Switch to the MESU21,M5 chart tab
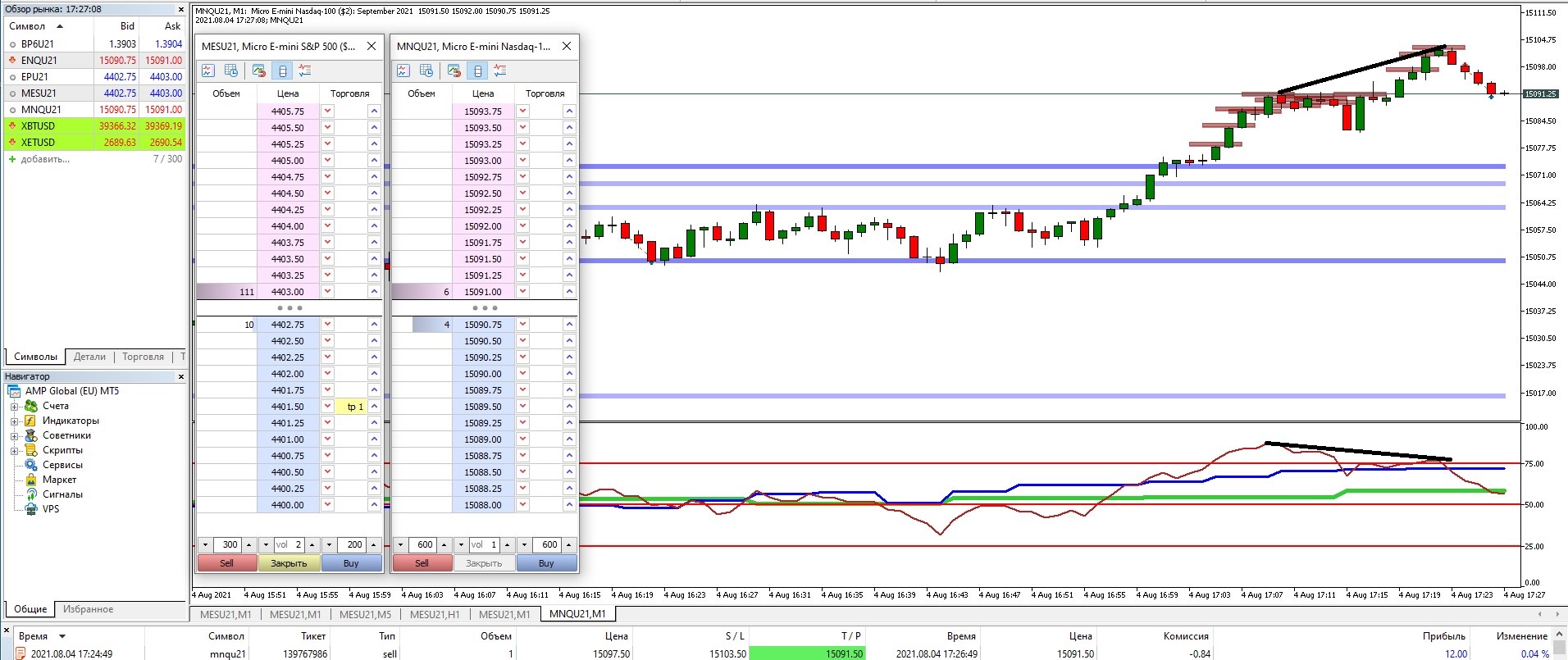The width and height of the screenshot is (1568, 660). pos(365,614)
